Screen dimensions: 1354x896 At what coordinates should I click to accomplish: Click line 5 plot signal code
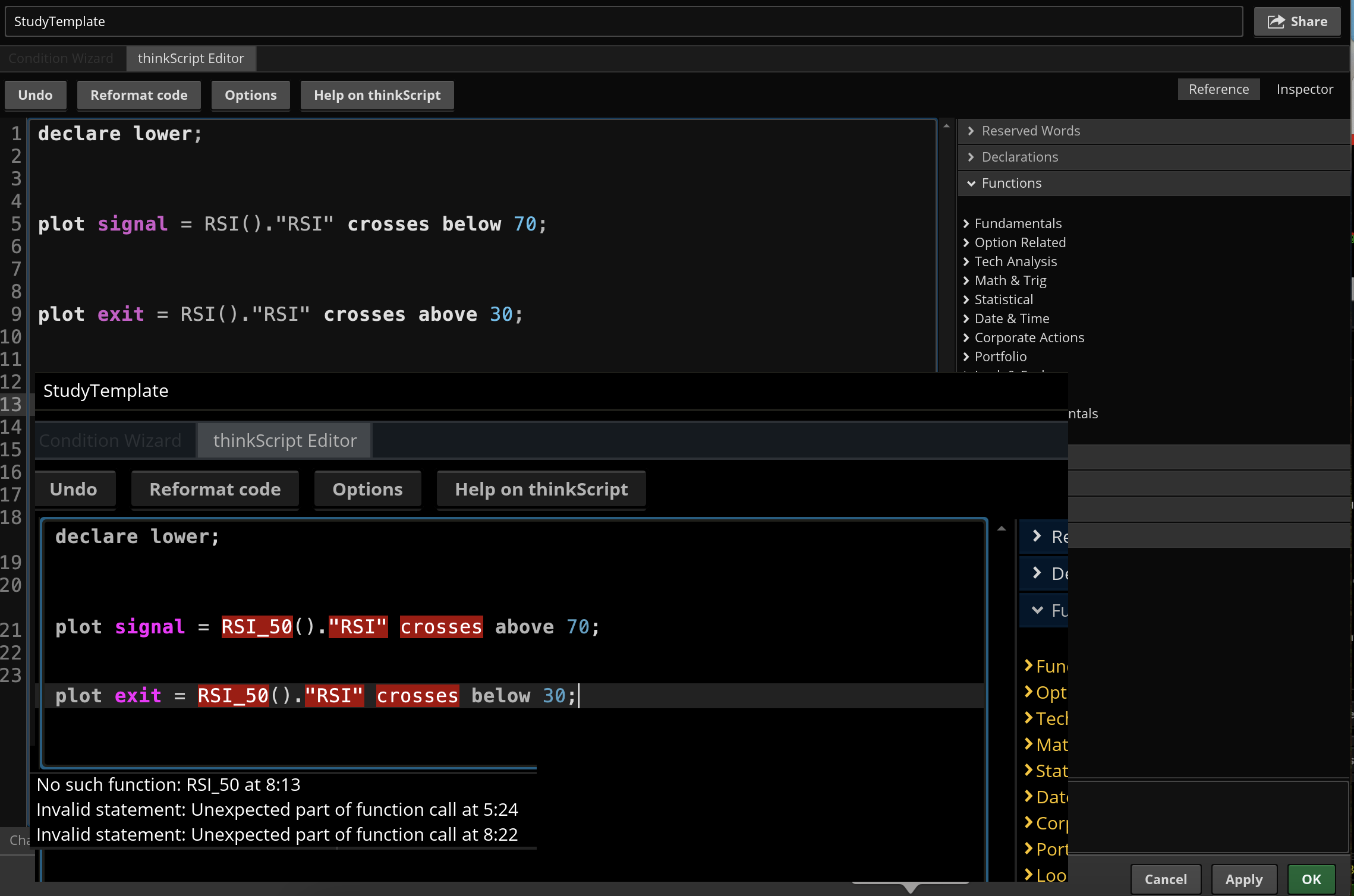pos(292,224)
